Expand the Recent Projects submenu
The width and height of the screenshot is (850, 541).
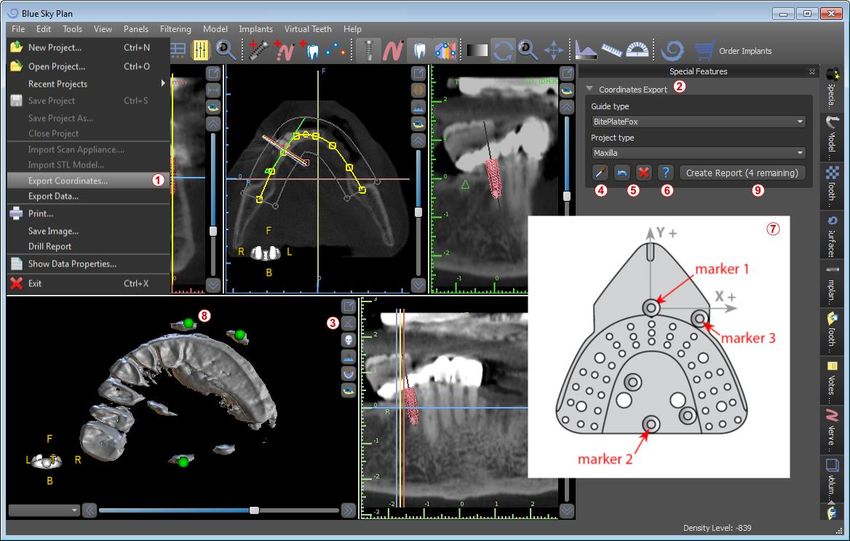88,83
